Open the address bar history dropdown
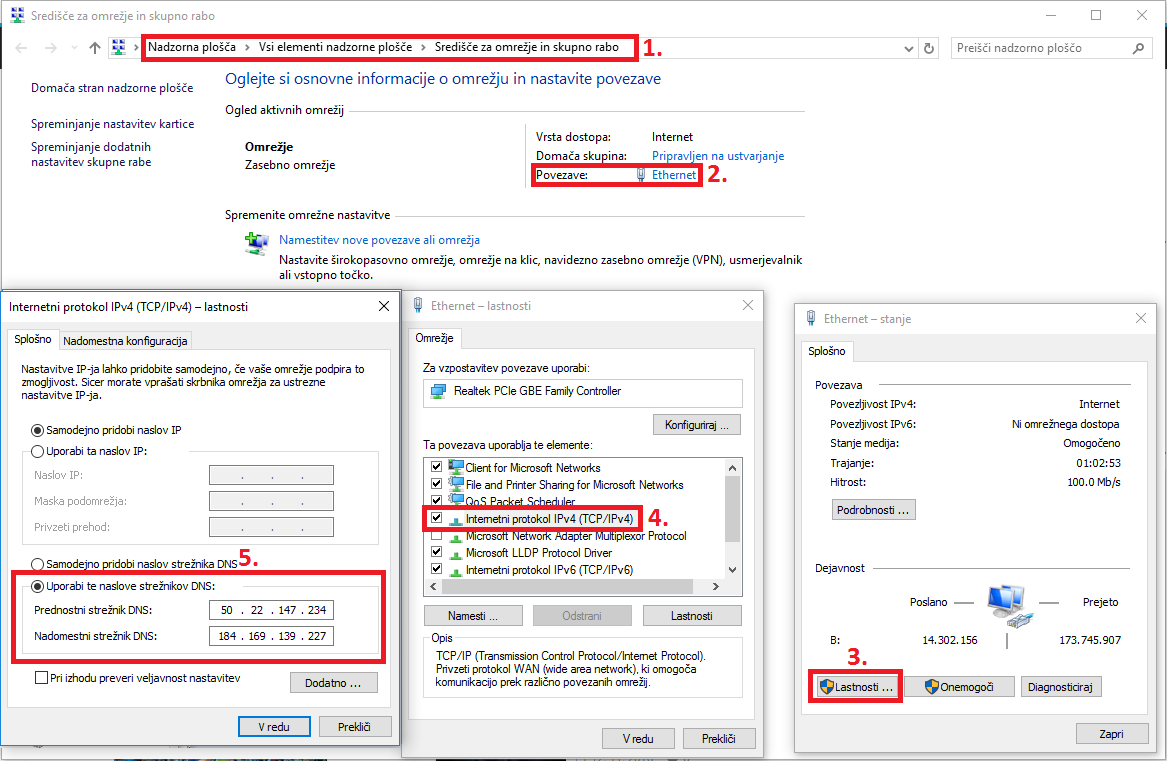 (x=908, y=48)
